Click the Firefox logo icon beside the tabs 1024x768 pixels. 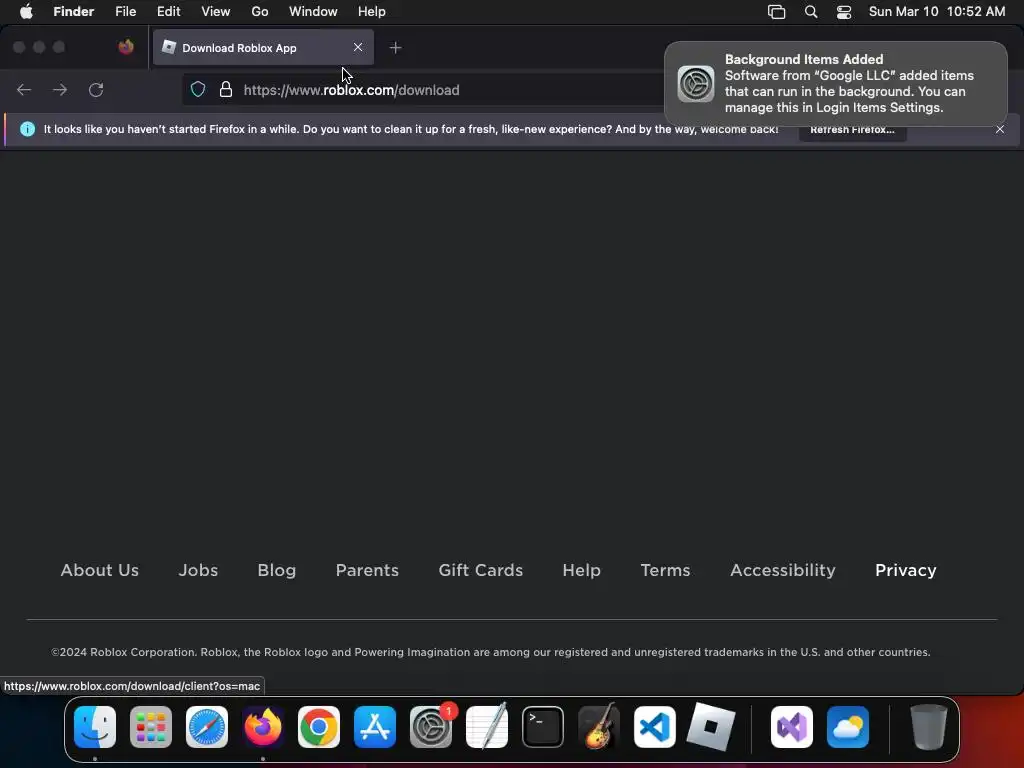click(126, 47)
